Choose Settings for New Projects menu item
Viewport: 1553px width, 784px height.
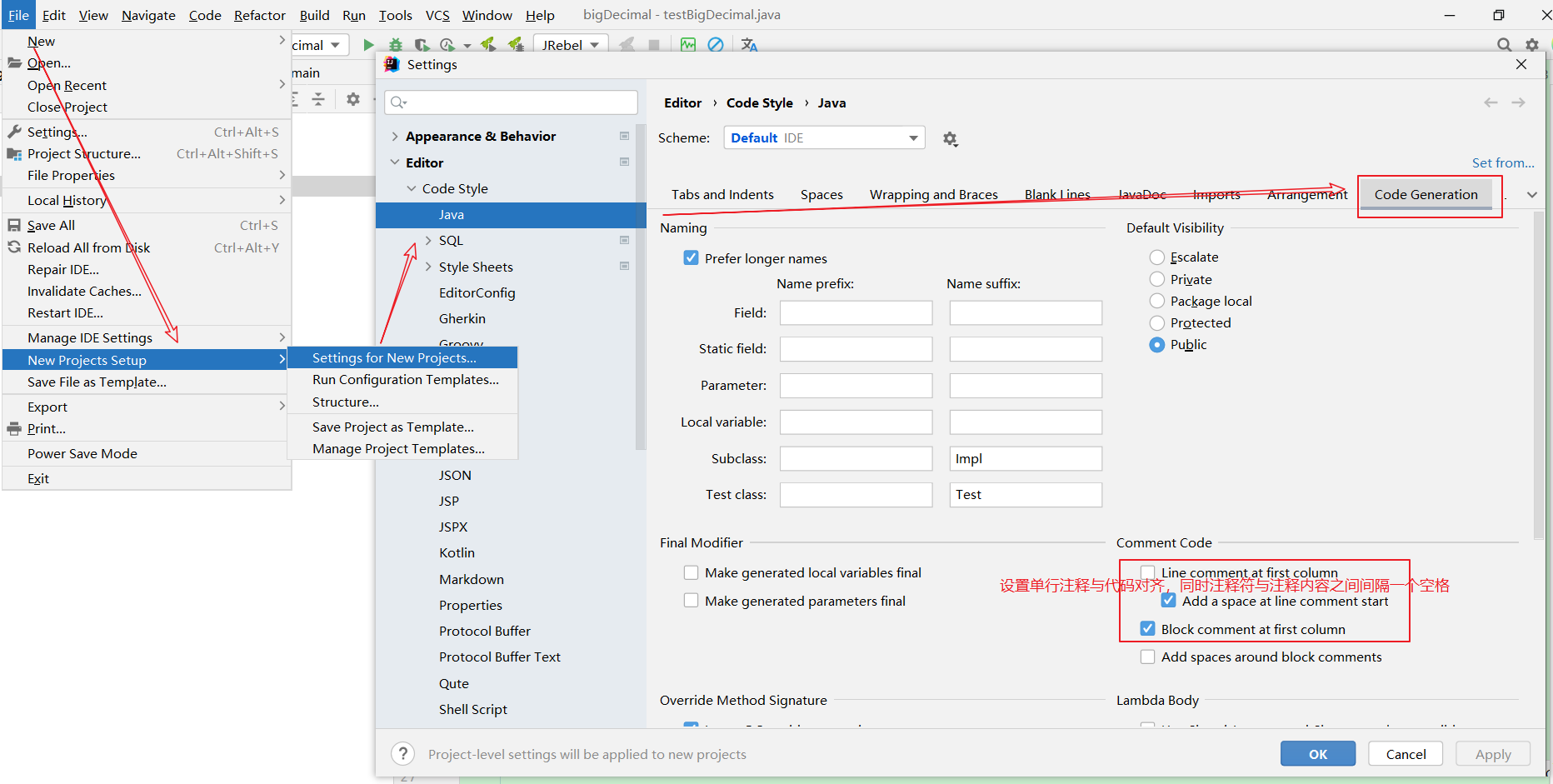coord(402,357)
